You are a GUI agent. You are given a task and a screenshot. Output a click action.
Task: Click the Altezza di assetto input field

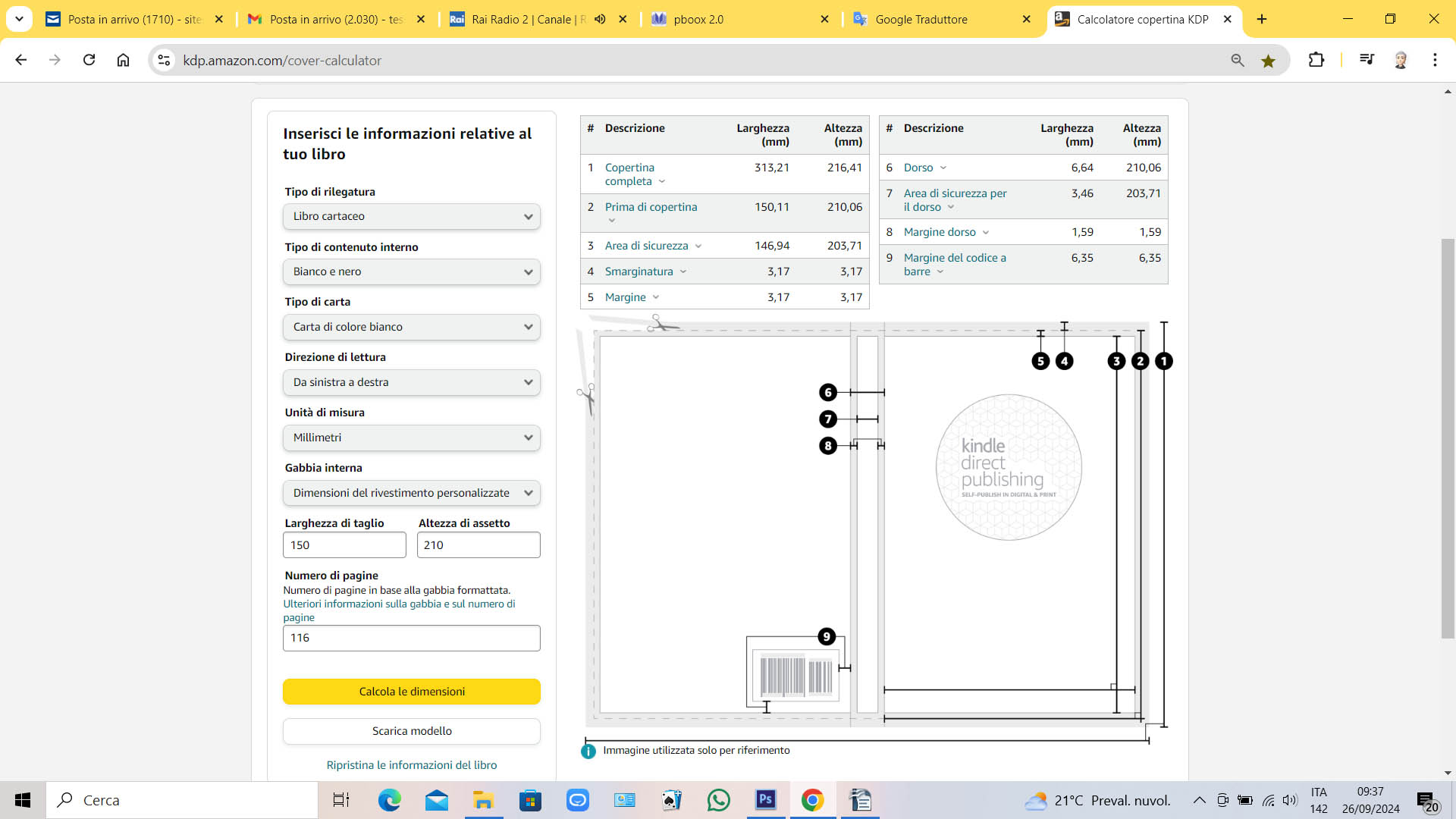coord(479,545)
